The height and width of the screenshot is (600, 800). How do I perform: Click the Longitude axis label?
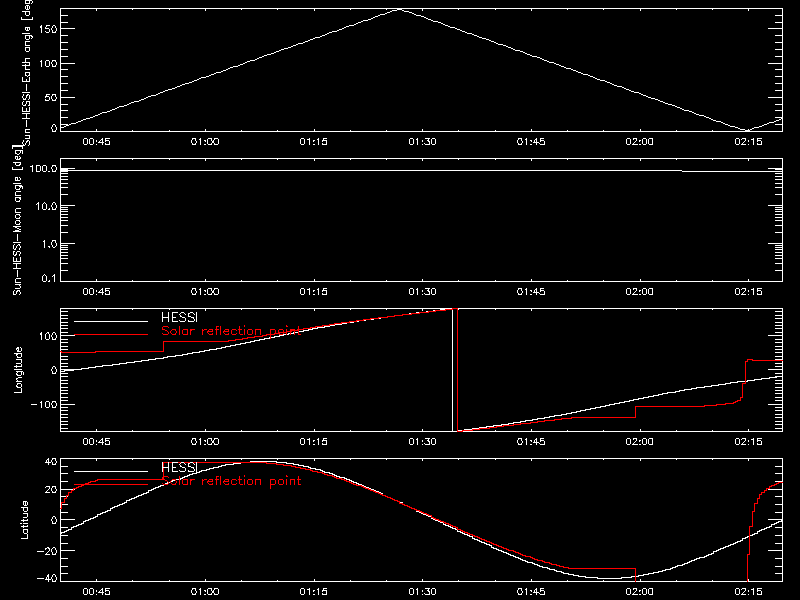[x=18, y=370]
